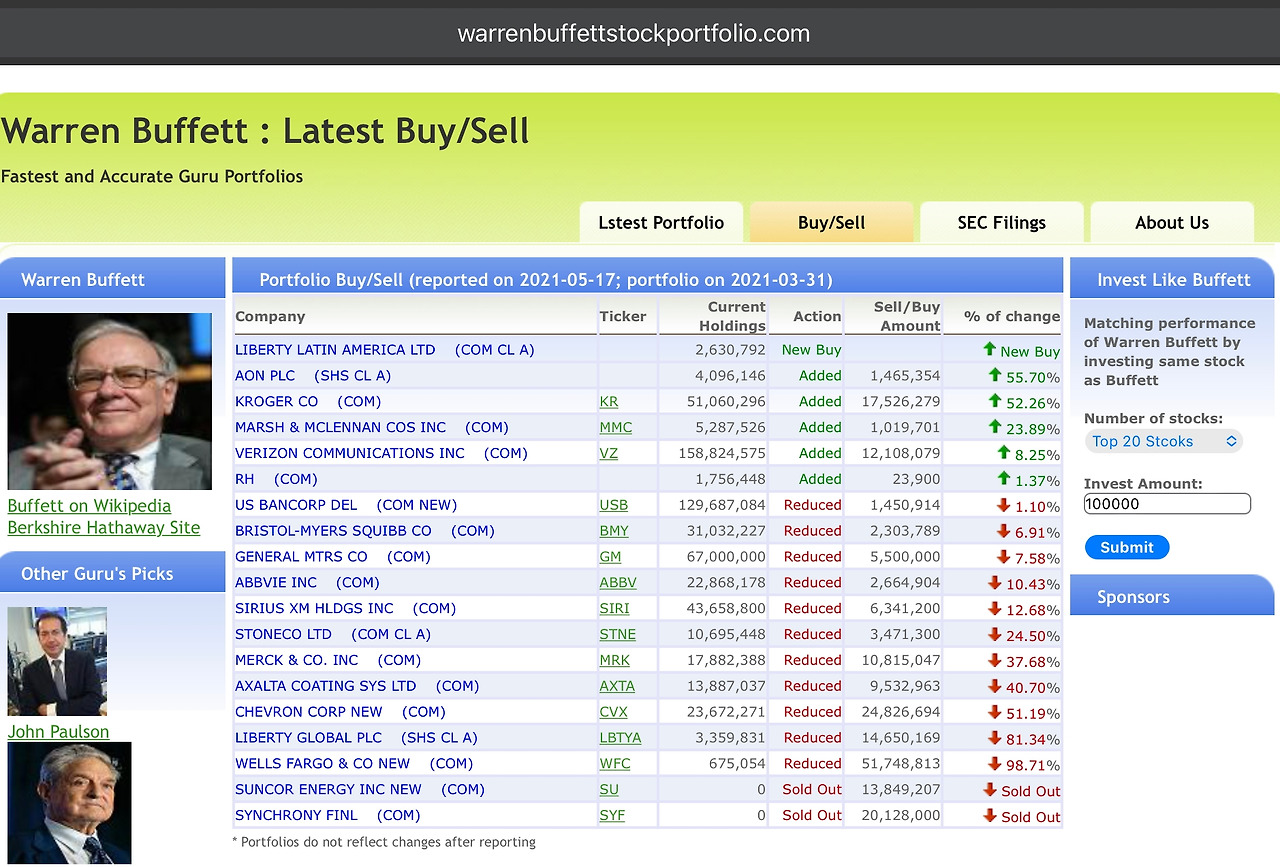Select the LIBERTY LATIN AMERICA LTD company name

pos(335,350)
